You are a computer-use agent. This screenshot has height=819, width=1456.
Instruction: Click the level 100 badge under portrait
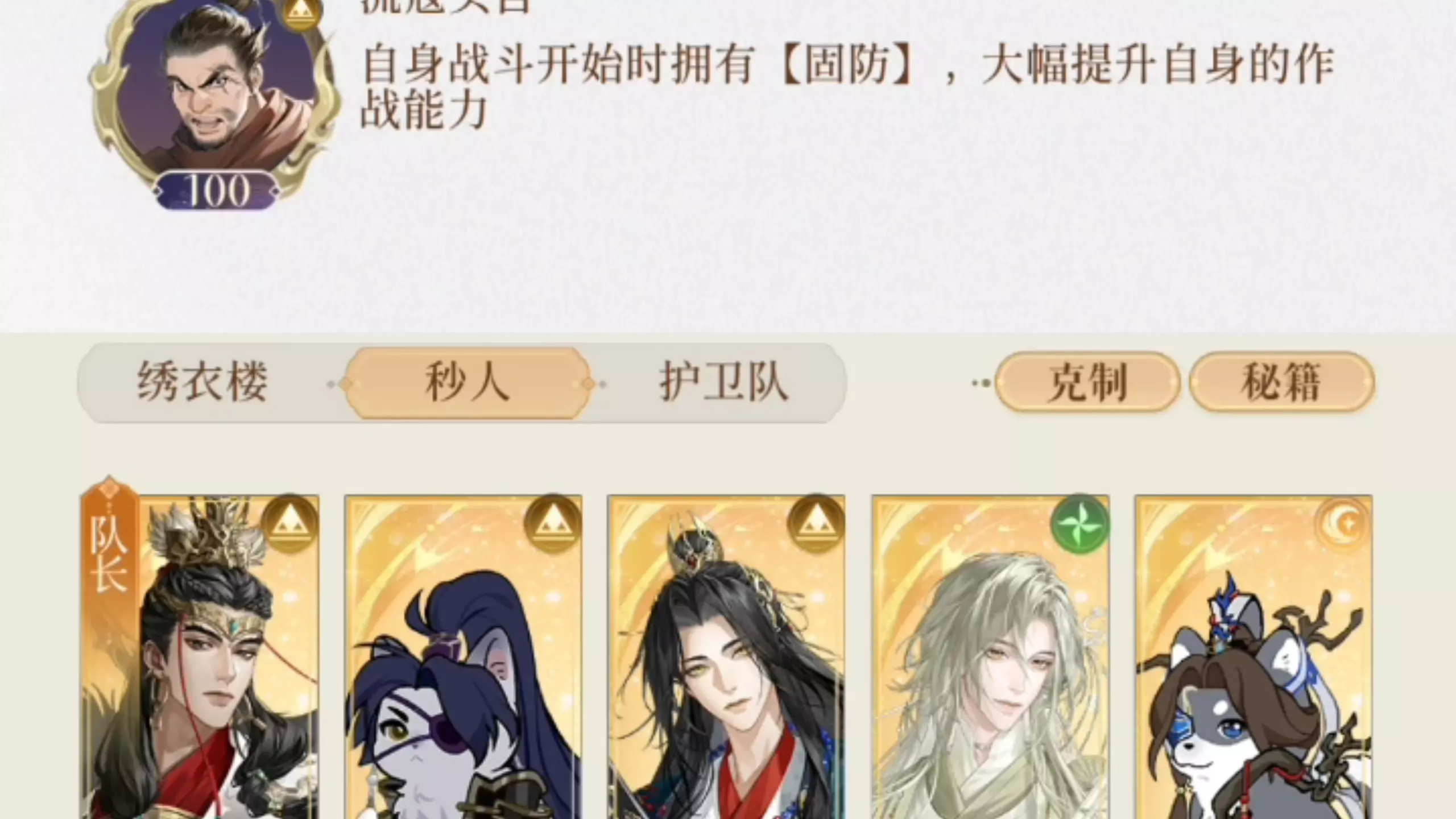point(217,191)
